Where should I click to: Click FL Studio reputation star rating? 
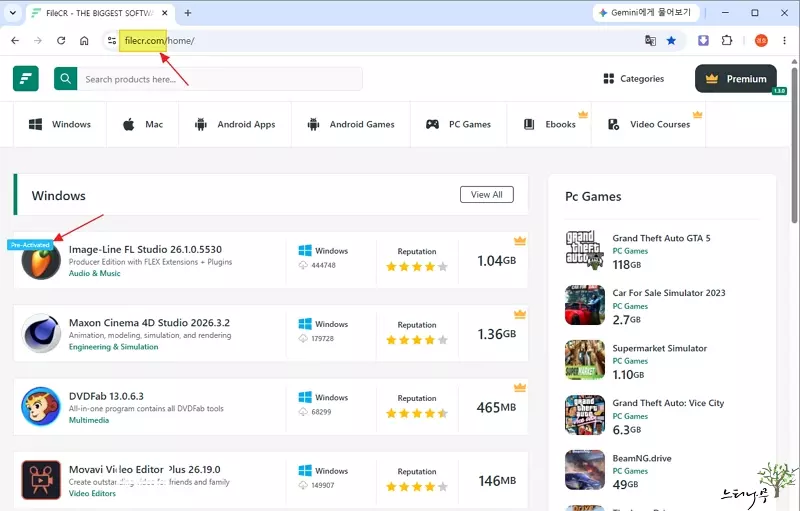[x=417, y=267]
